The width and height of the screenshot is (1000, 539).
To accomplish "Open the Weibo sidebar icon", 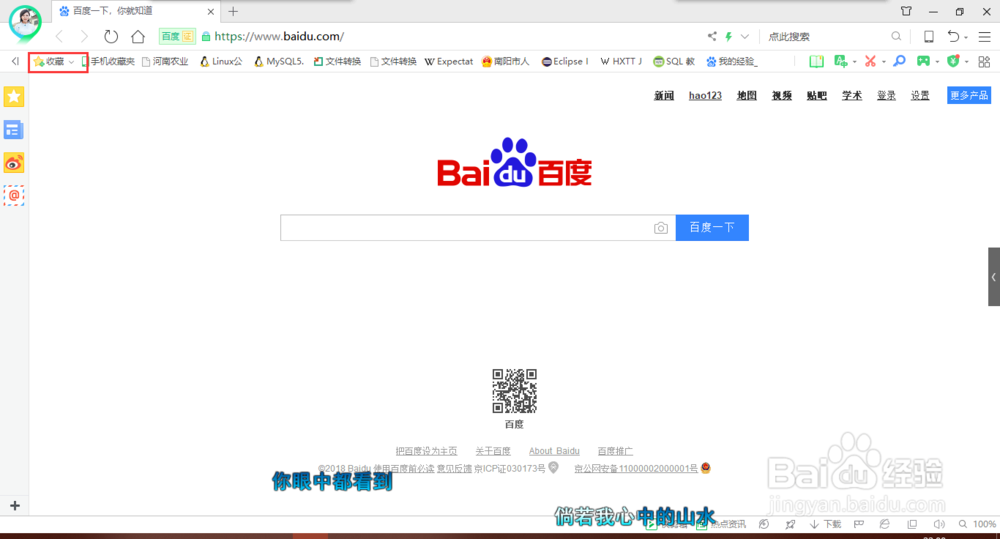I will pos(13,163).
